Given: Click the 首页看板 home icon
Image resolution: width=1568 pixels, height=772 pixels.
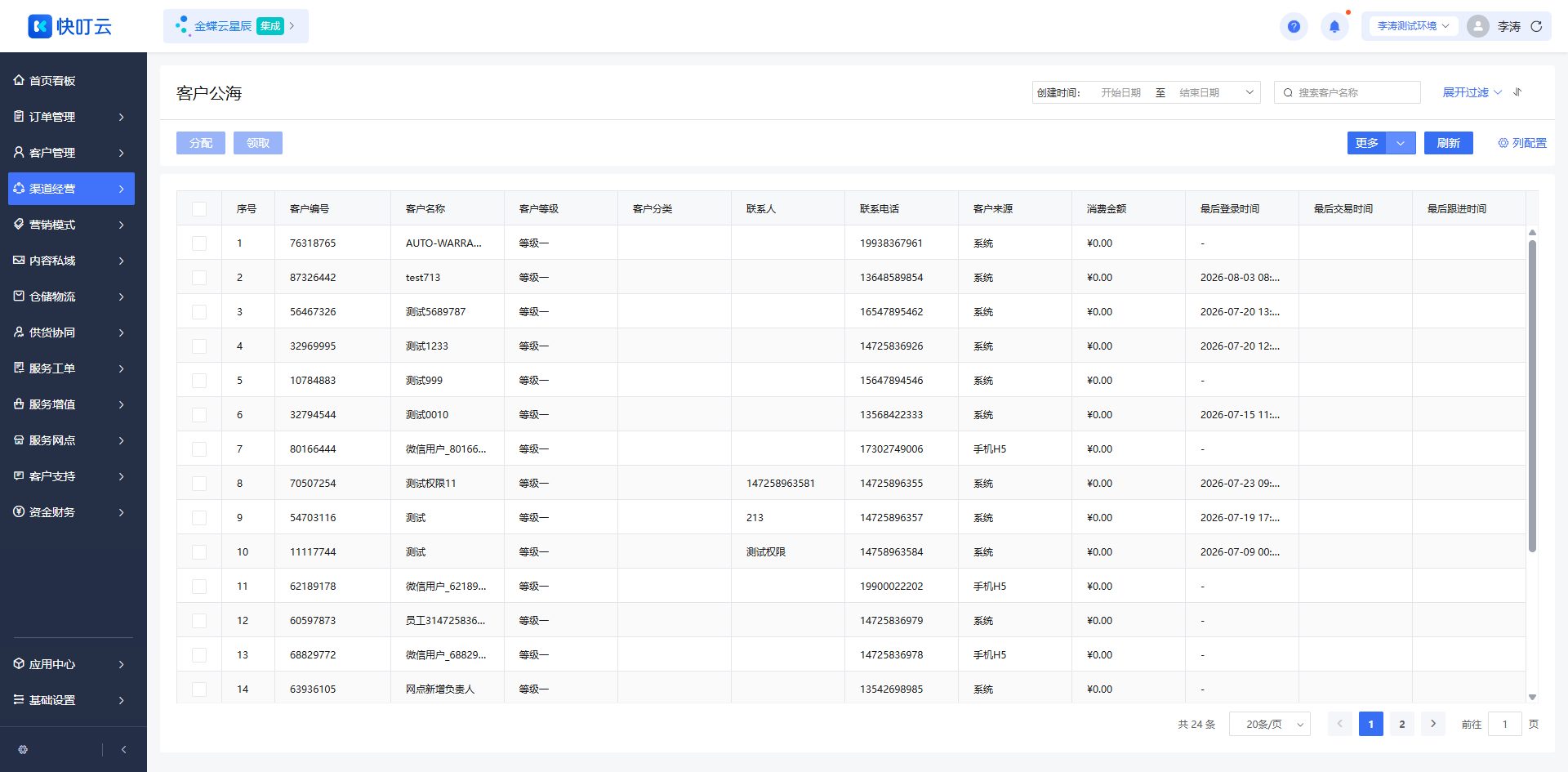Looking at the screenshot, I should [19, 80].
